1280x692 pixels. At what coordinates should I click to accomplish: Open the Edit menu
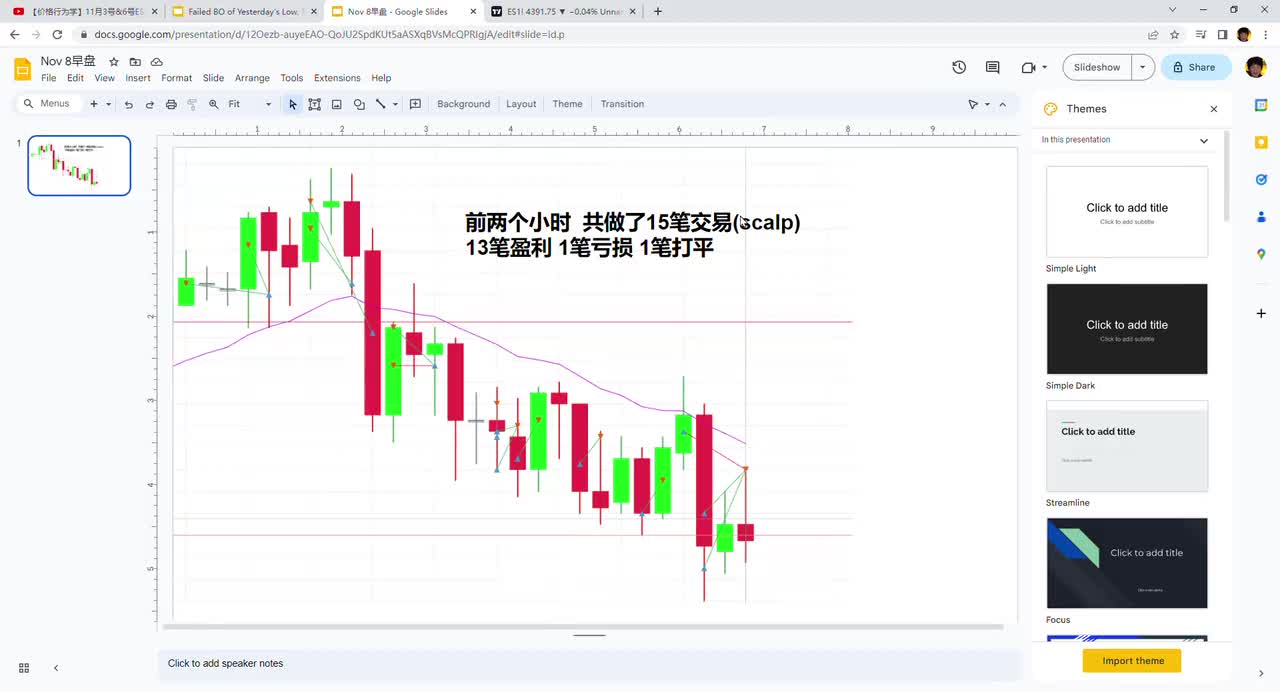(x=75, y=78)
